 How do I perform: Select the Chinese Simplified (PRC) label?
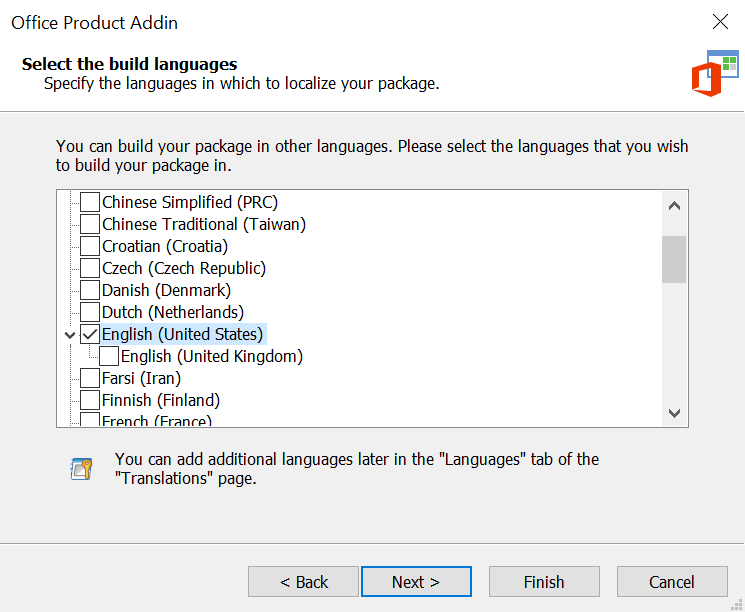coord(190,202)
